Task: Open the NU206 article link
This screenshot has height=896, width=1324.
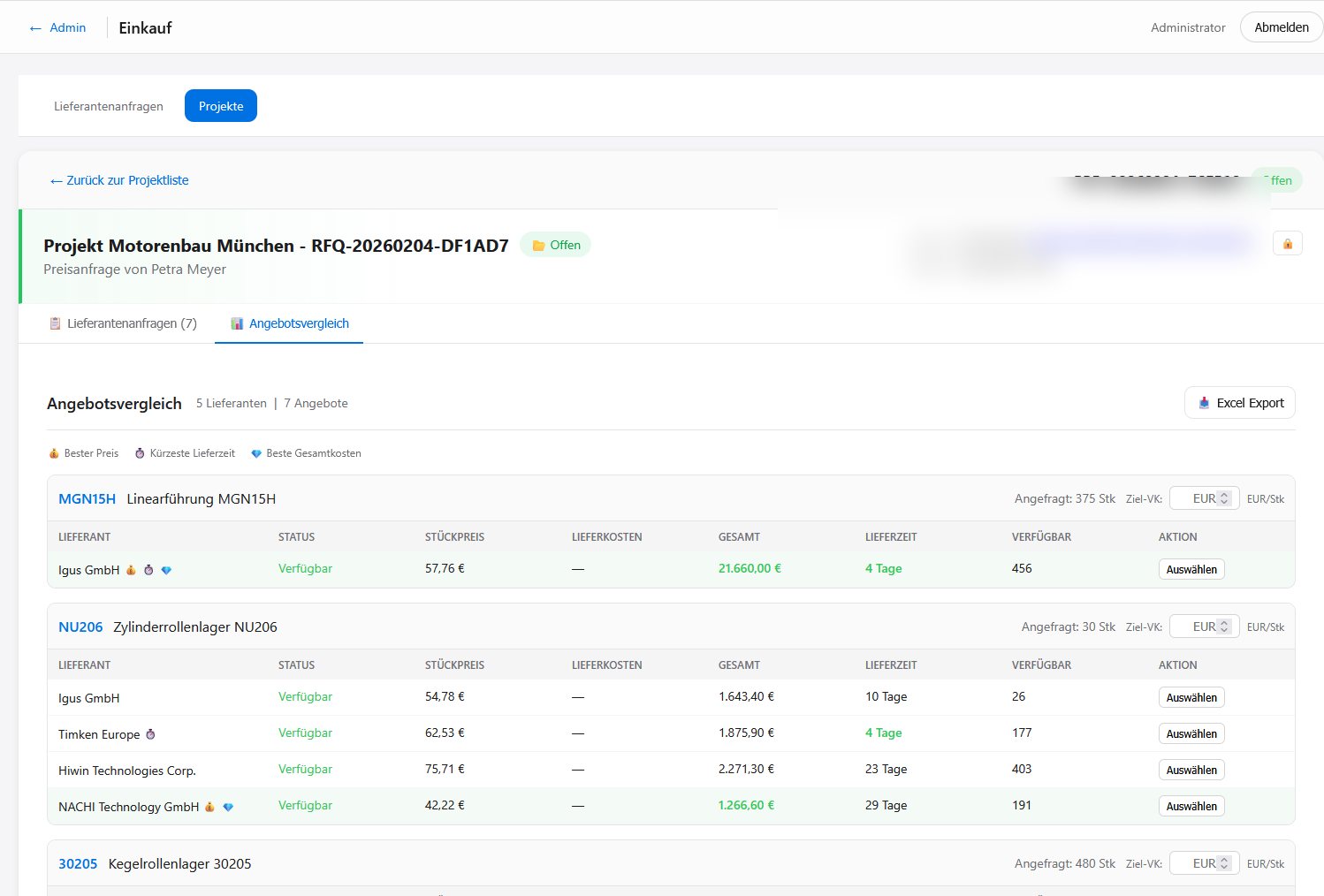Action: (80, 626)
